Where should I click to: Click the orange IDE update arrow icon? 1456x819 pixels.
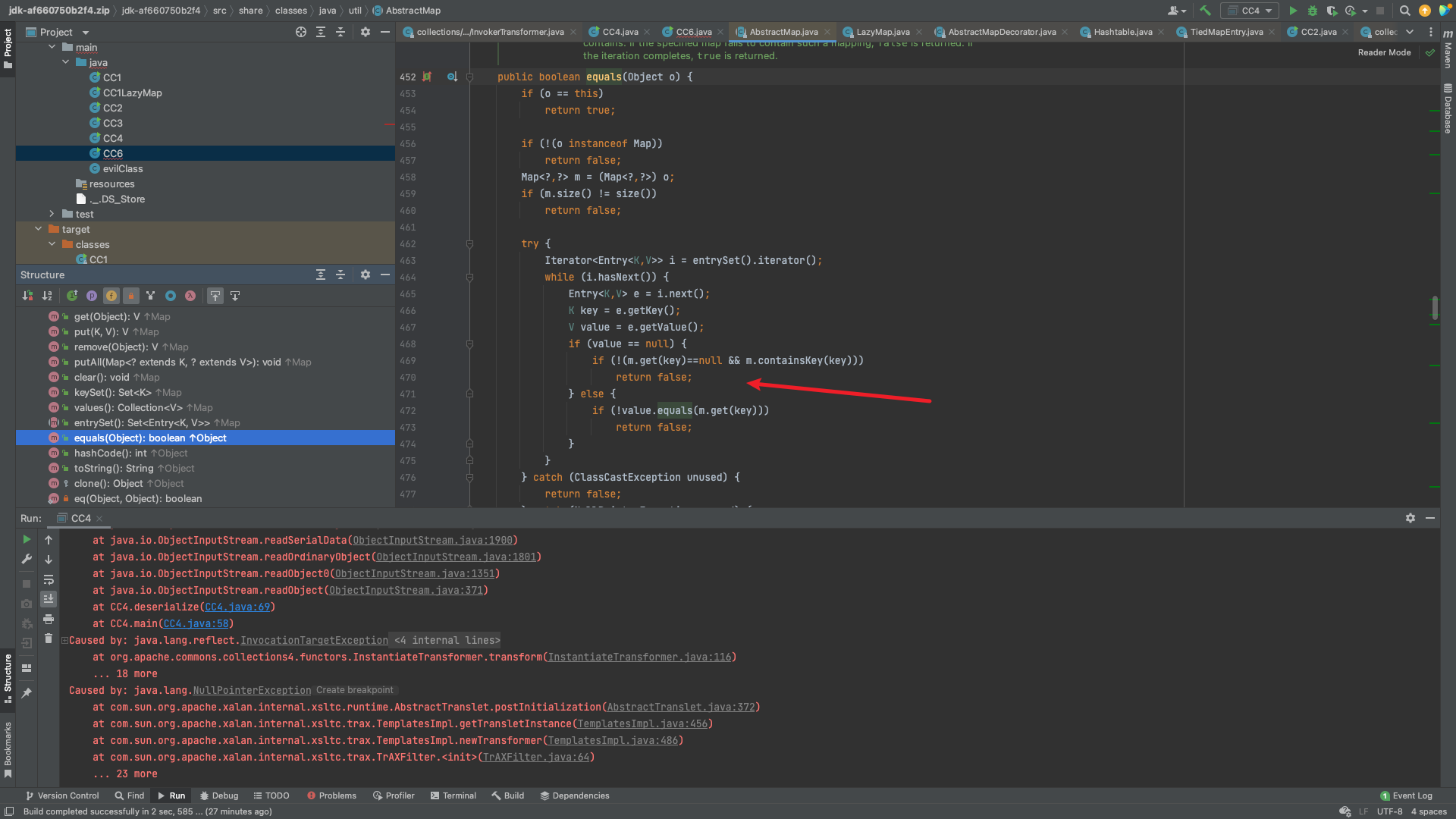tap(1425, 11)
